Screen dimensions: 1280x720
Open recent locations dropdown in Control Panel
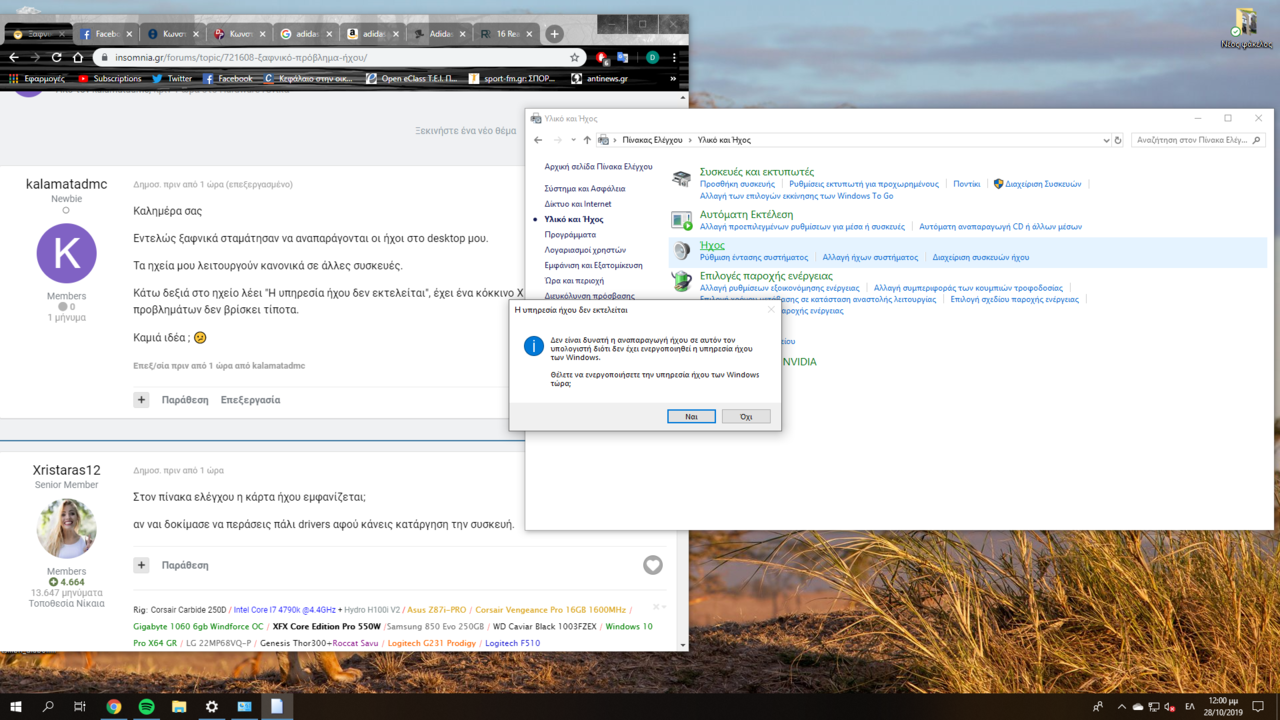pyautogui.click(x=573, y=140)
